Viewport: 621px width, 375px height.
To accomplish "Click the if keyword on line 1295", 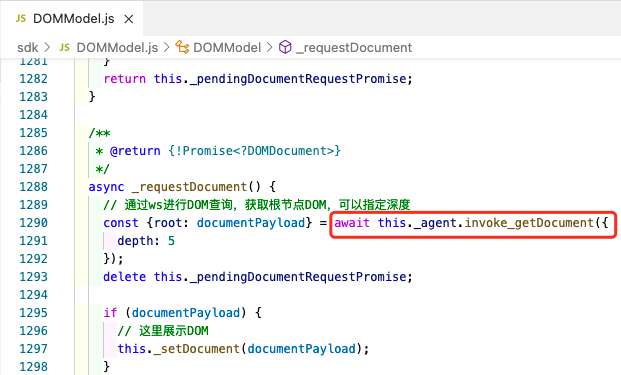I will coord(110,313).
